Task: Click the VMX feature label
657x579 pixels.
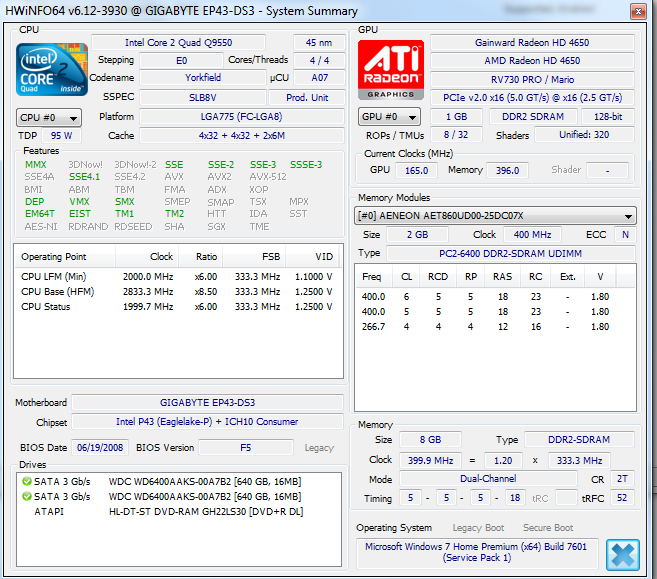Action: pos(79,202)
